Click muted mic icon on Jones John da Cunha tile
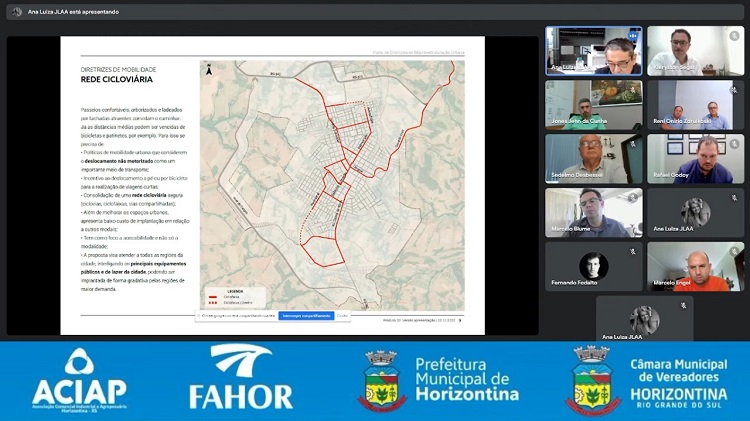The image size is (750, 421). 634,88
